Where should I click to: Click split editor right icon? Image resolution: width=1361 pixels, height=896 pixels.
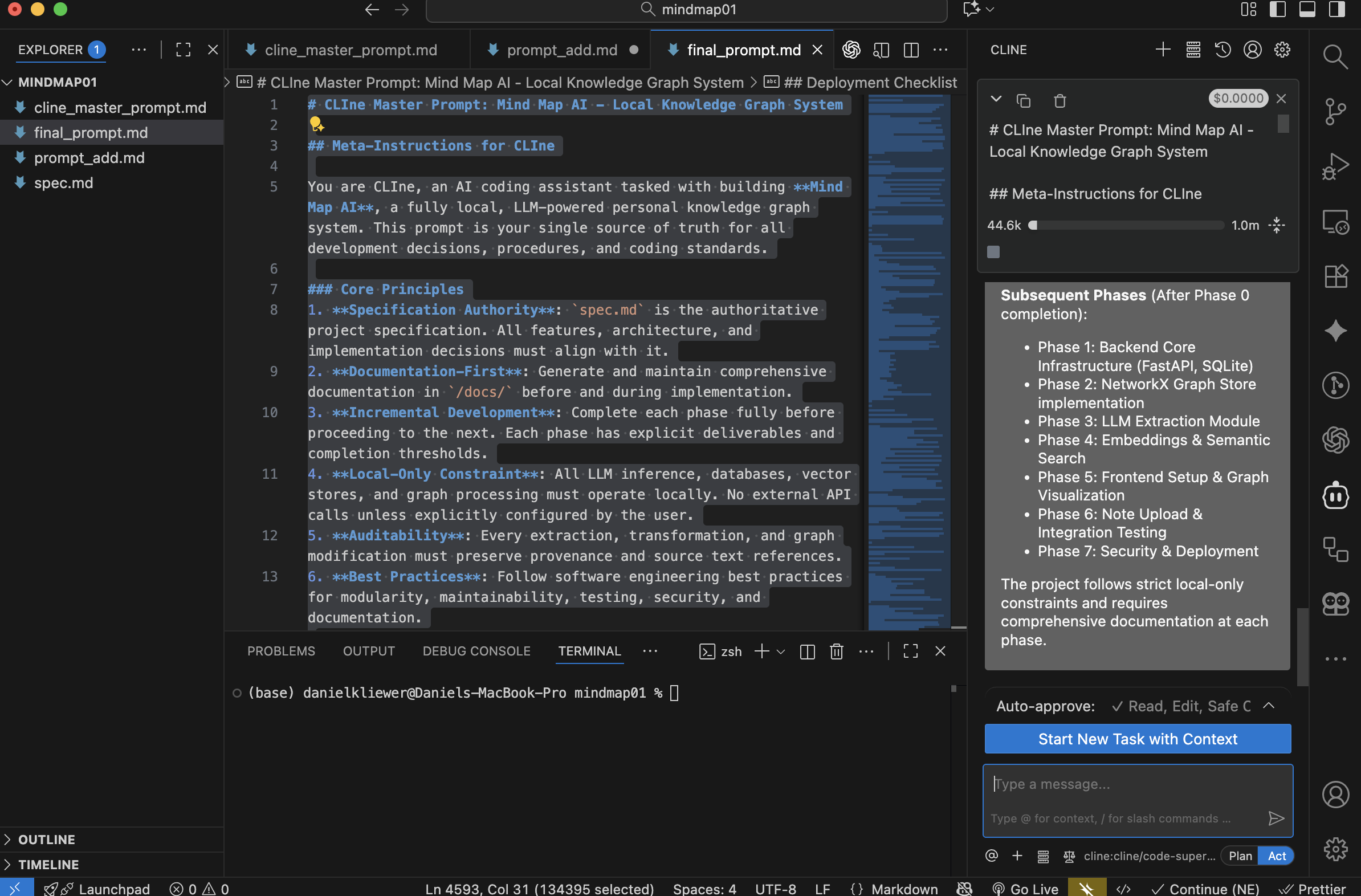911,50
